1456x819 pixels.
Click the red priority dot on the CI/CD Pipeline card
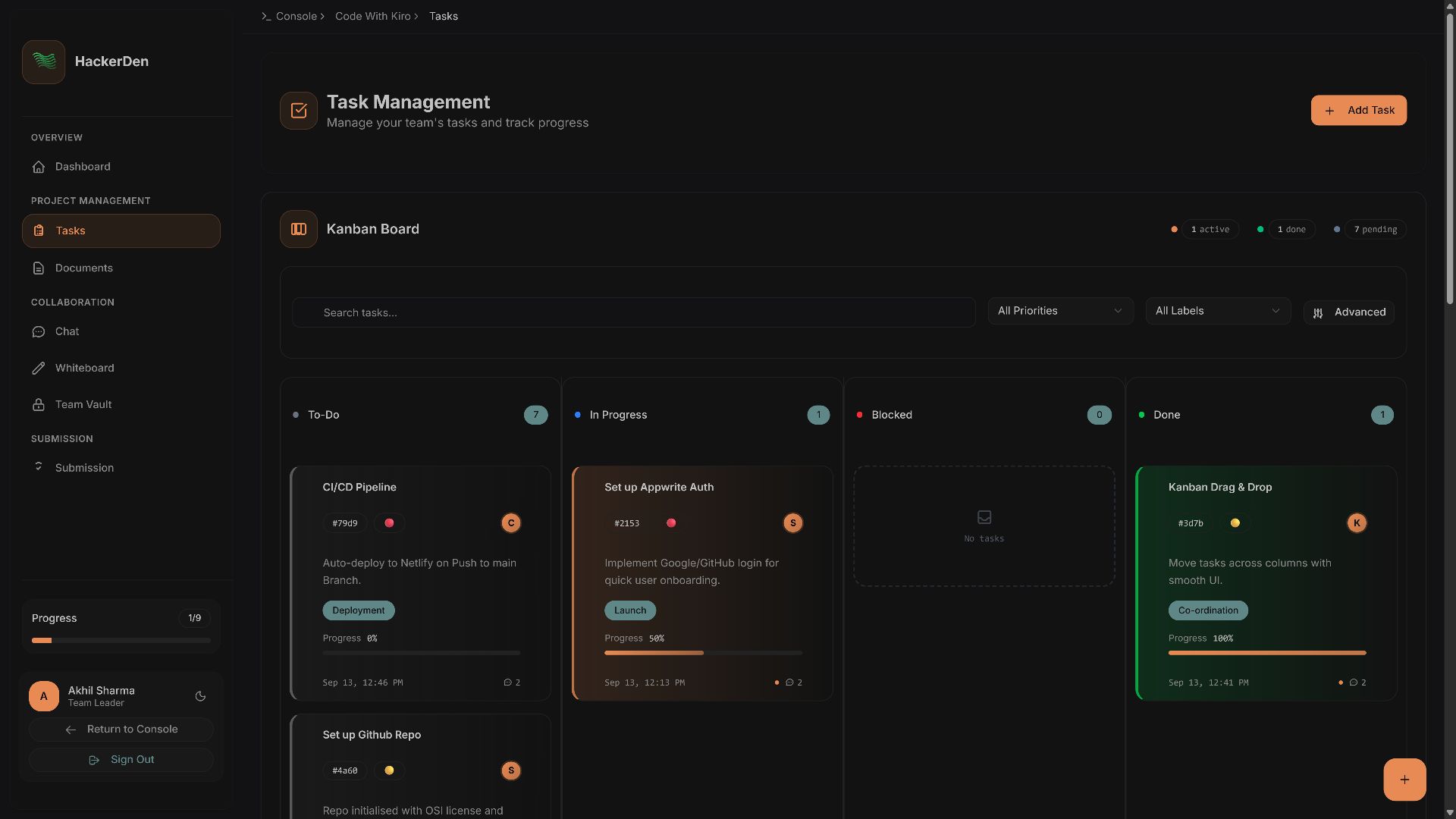(x=389, y=523)
